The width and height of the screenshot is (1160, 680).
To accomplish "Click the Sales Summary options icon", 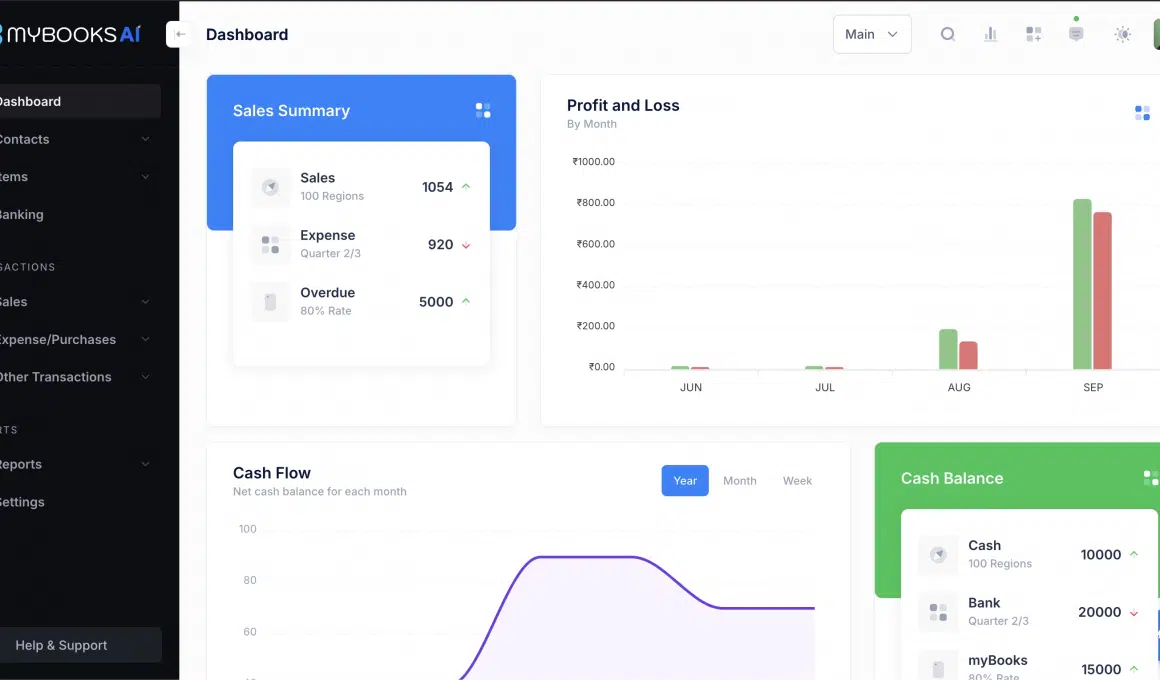I will tap(483, 111).
